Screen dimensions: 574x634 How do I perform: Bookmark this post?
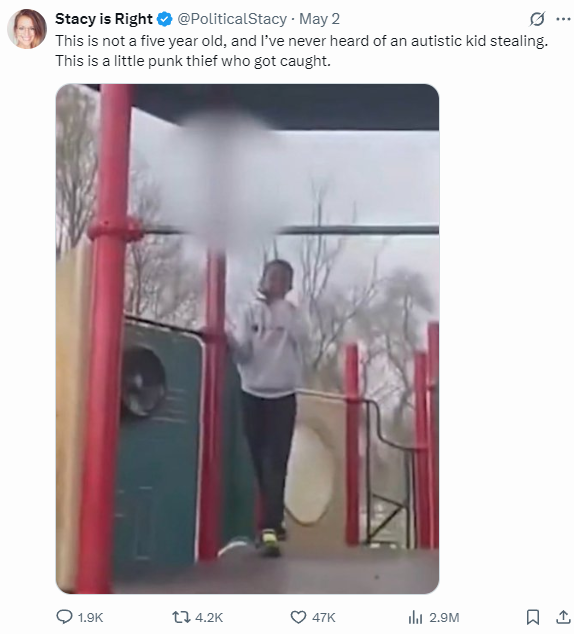(x=532, y=617)
